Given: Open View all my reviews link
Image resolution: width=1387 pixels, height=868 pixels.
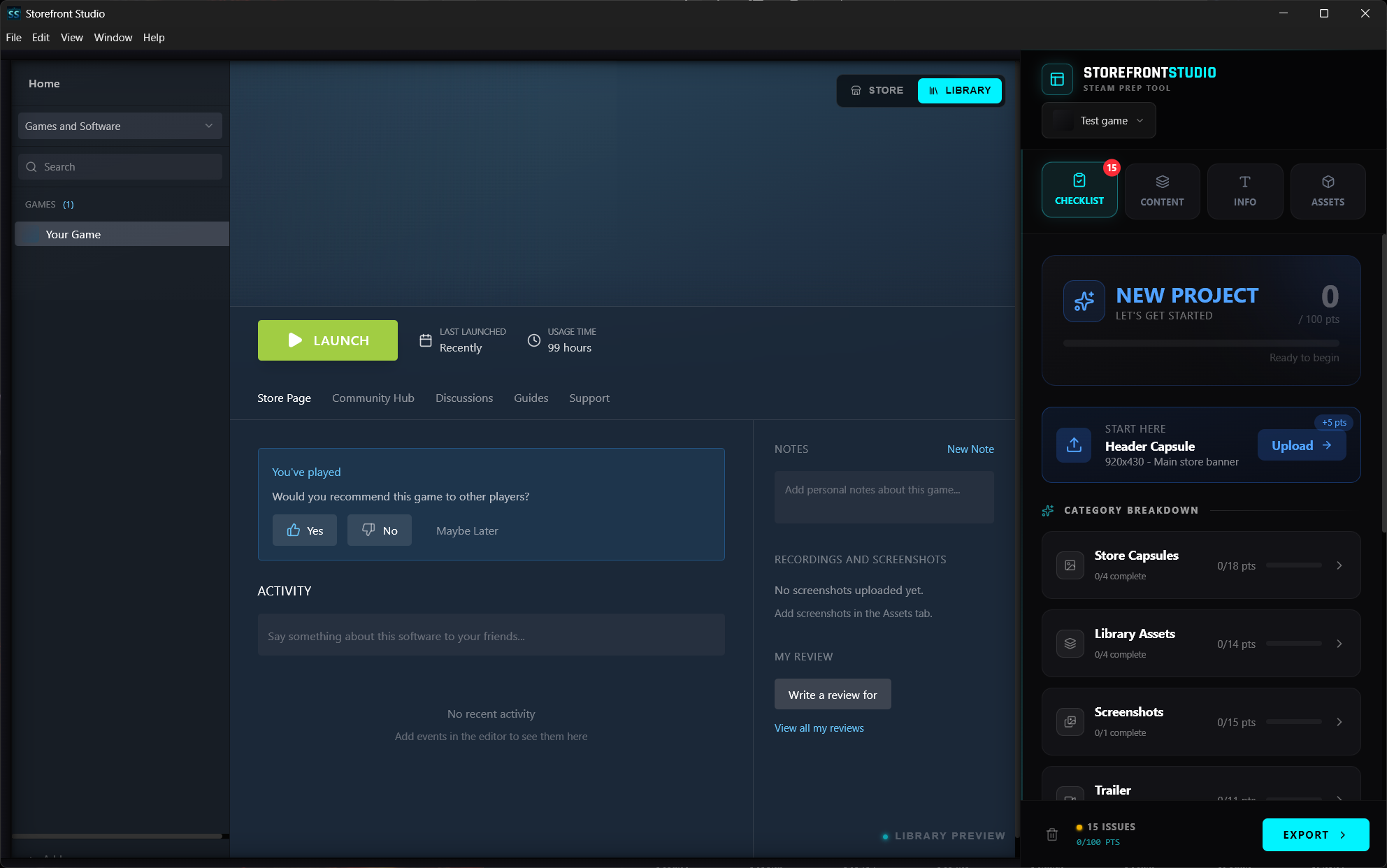Looking at the screenshot, I should (x=819, y=728).
